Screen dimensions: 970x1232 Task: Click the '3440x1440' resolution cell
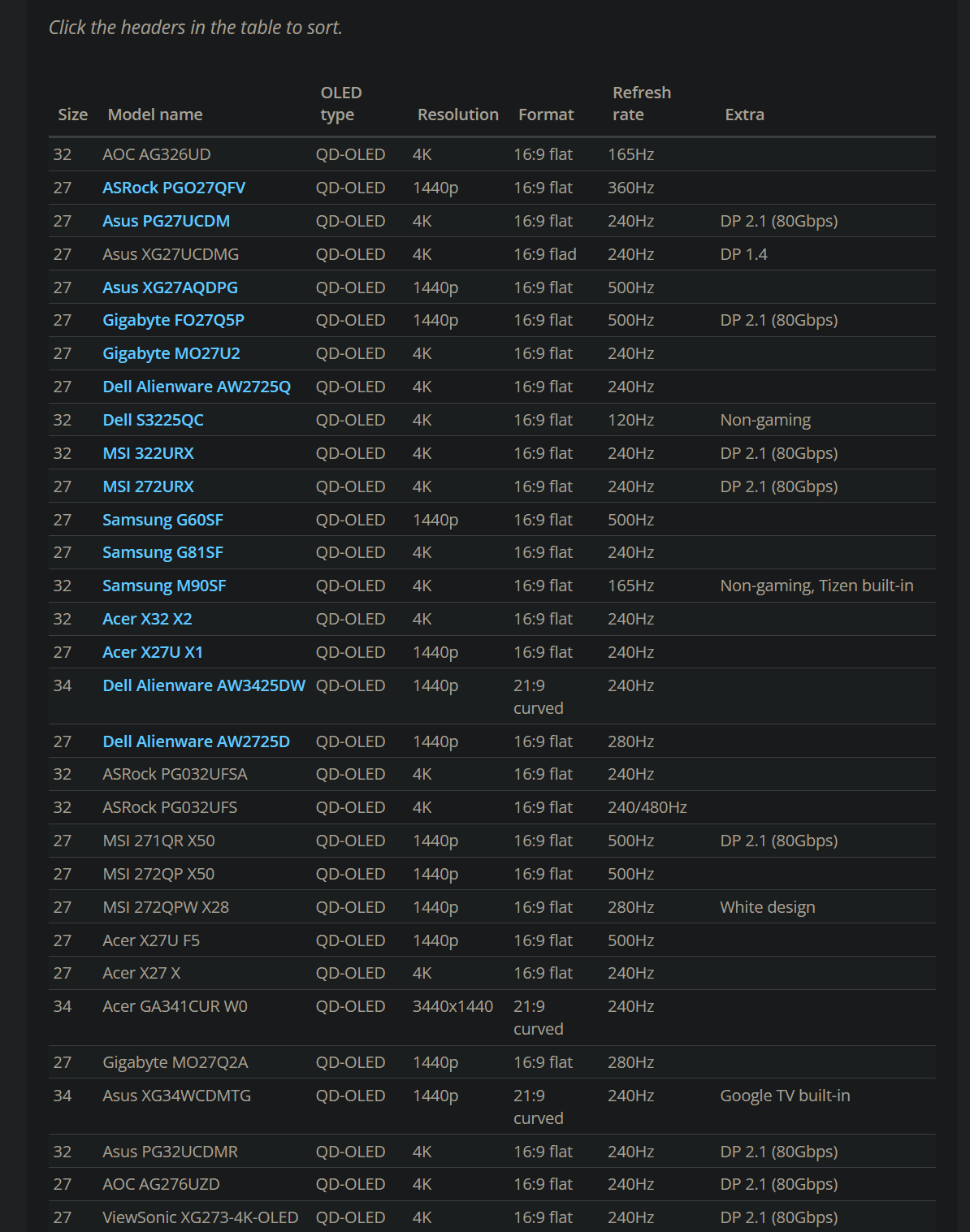click(x=453, y=1006)
